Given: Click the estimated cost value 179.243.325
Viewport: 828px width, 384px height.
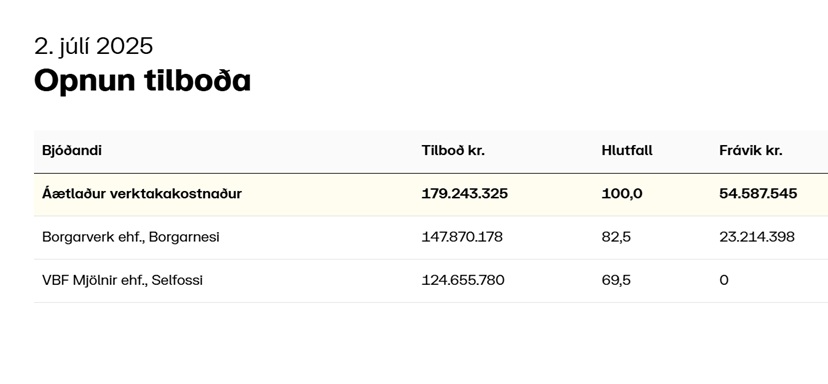Looking at the screenshot, I should (x=465, y=194).
